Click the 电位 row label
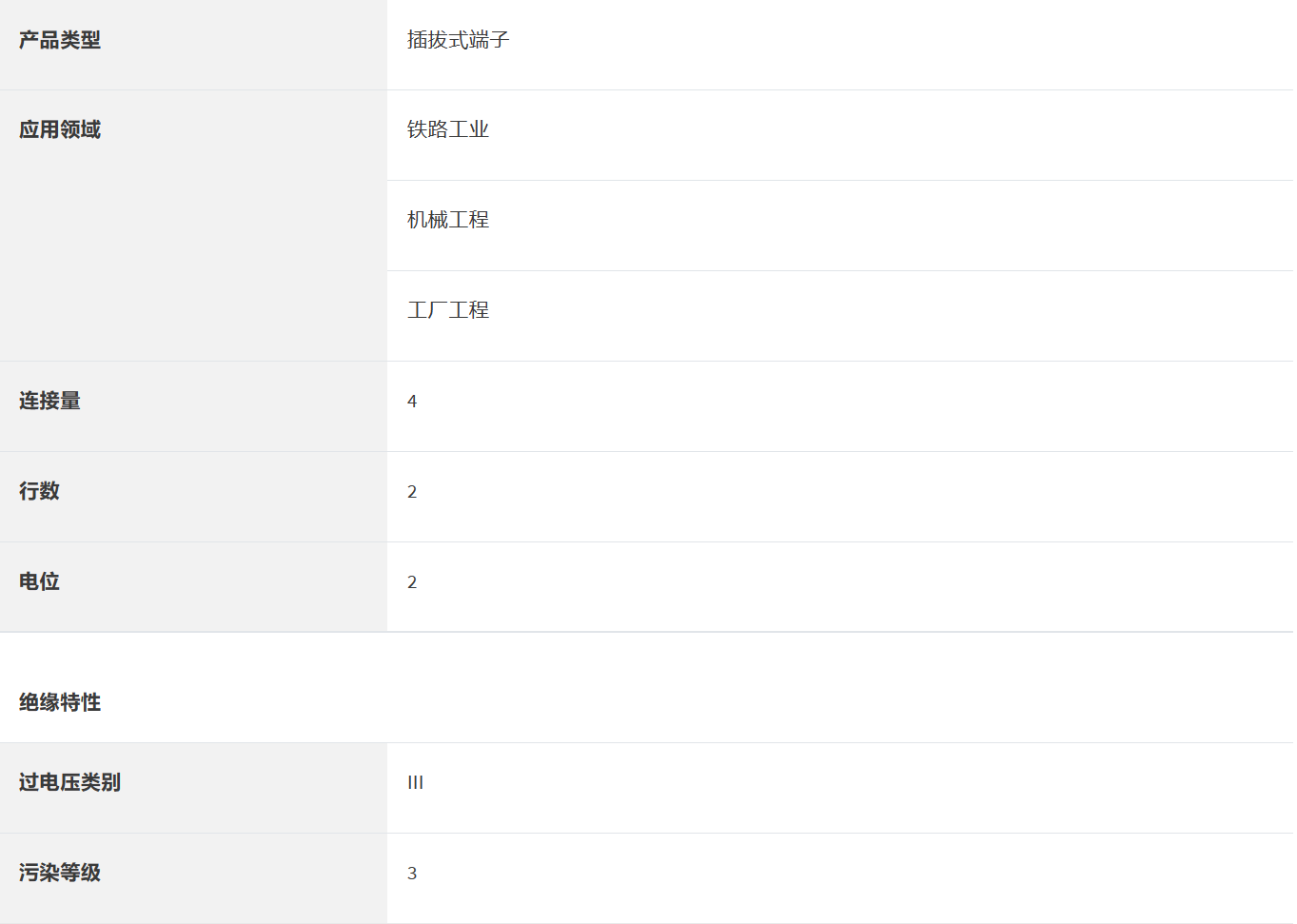 pyautogui.click(x=39, y=581)
